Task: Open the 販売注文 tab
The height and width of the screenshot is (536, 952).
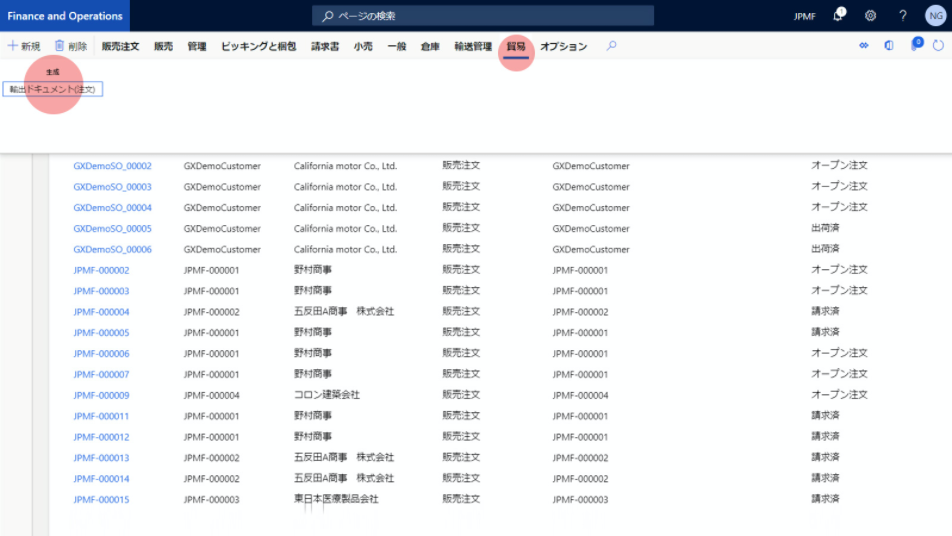Action: coord(120,46)
